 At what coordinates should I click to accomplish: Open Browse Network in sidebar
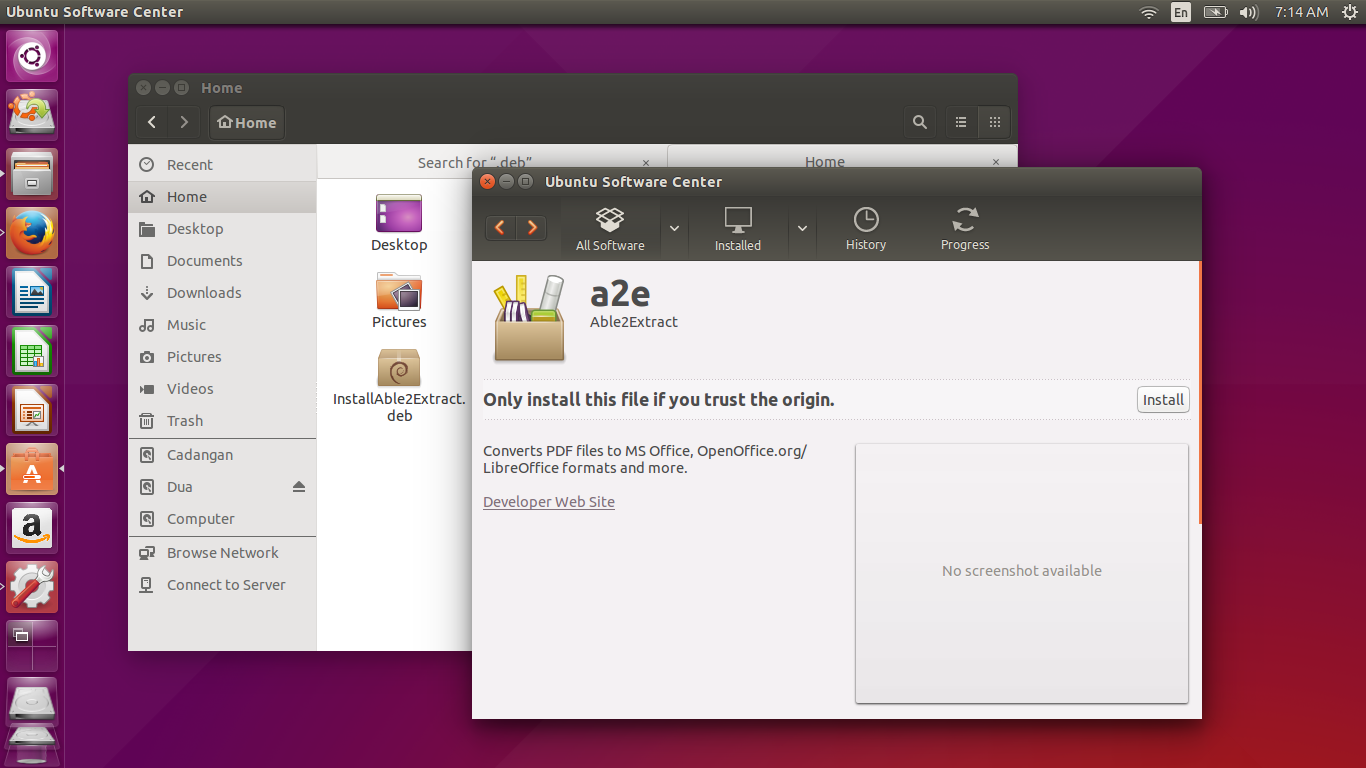[x=222, y=553]
